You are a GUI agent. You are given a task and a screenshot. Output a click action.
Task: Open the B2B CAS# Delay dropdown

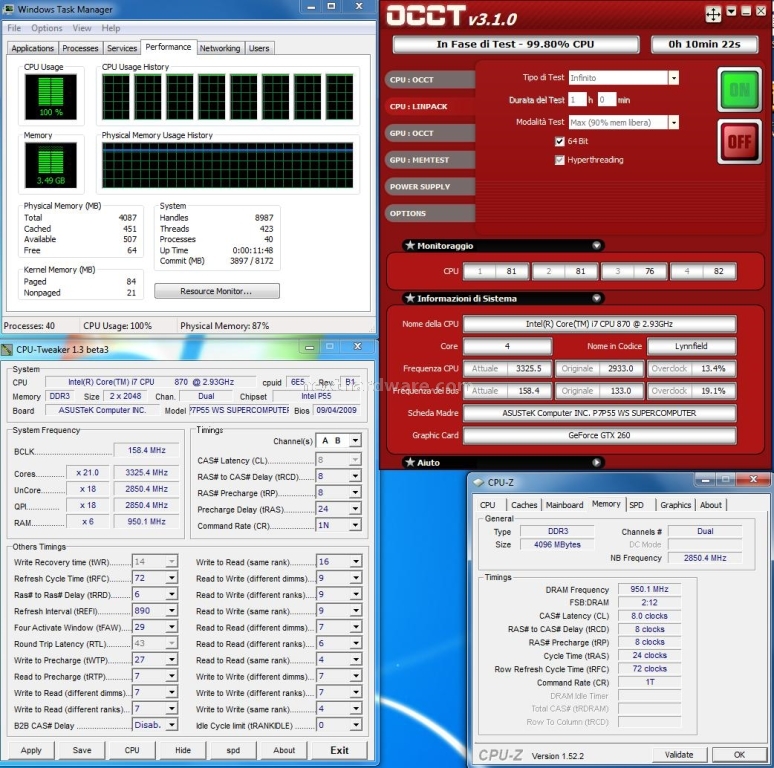coord(171,725)
